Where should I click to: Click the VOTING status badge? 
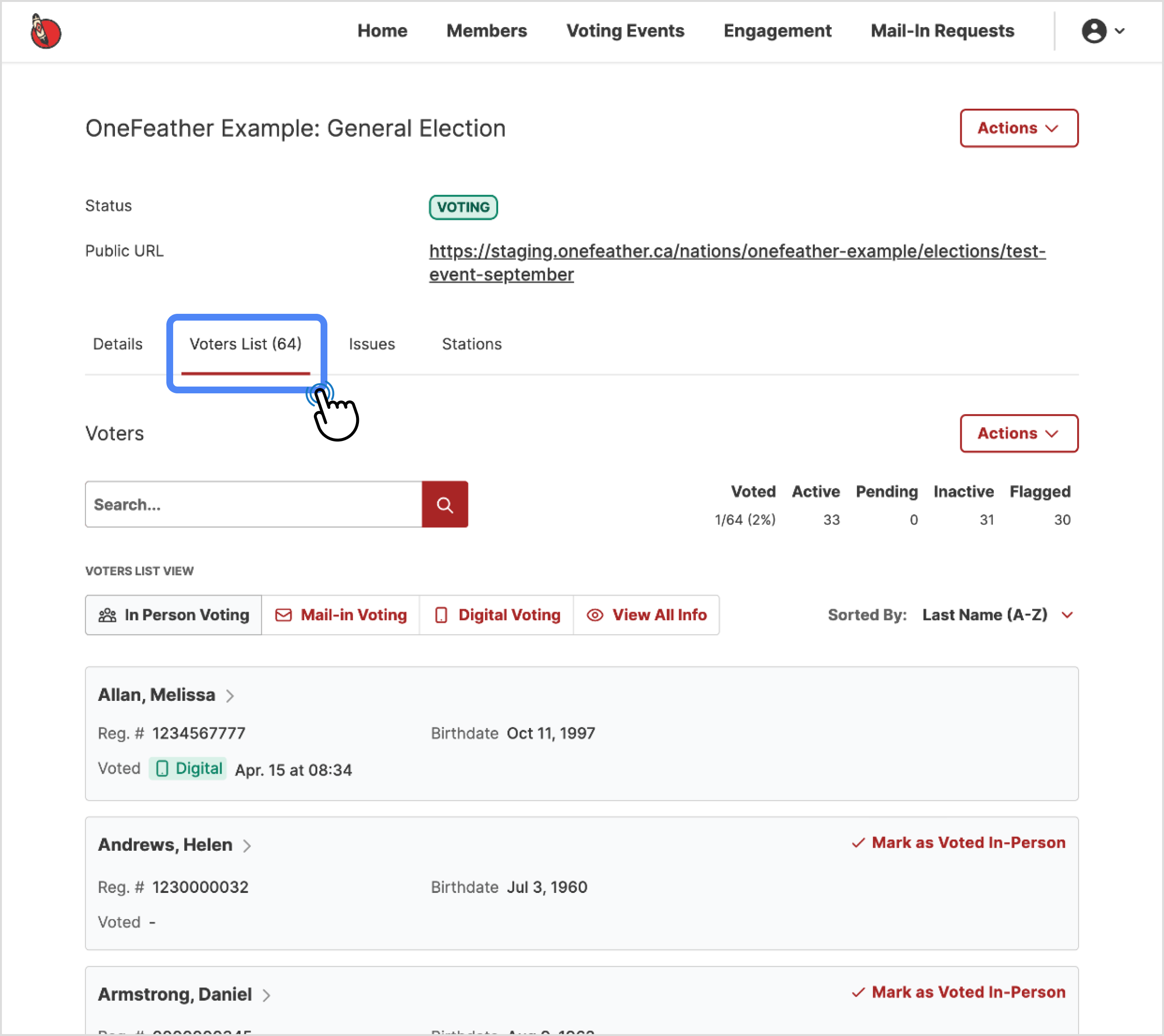coord(463,207)
